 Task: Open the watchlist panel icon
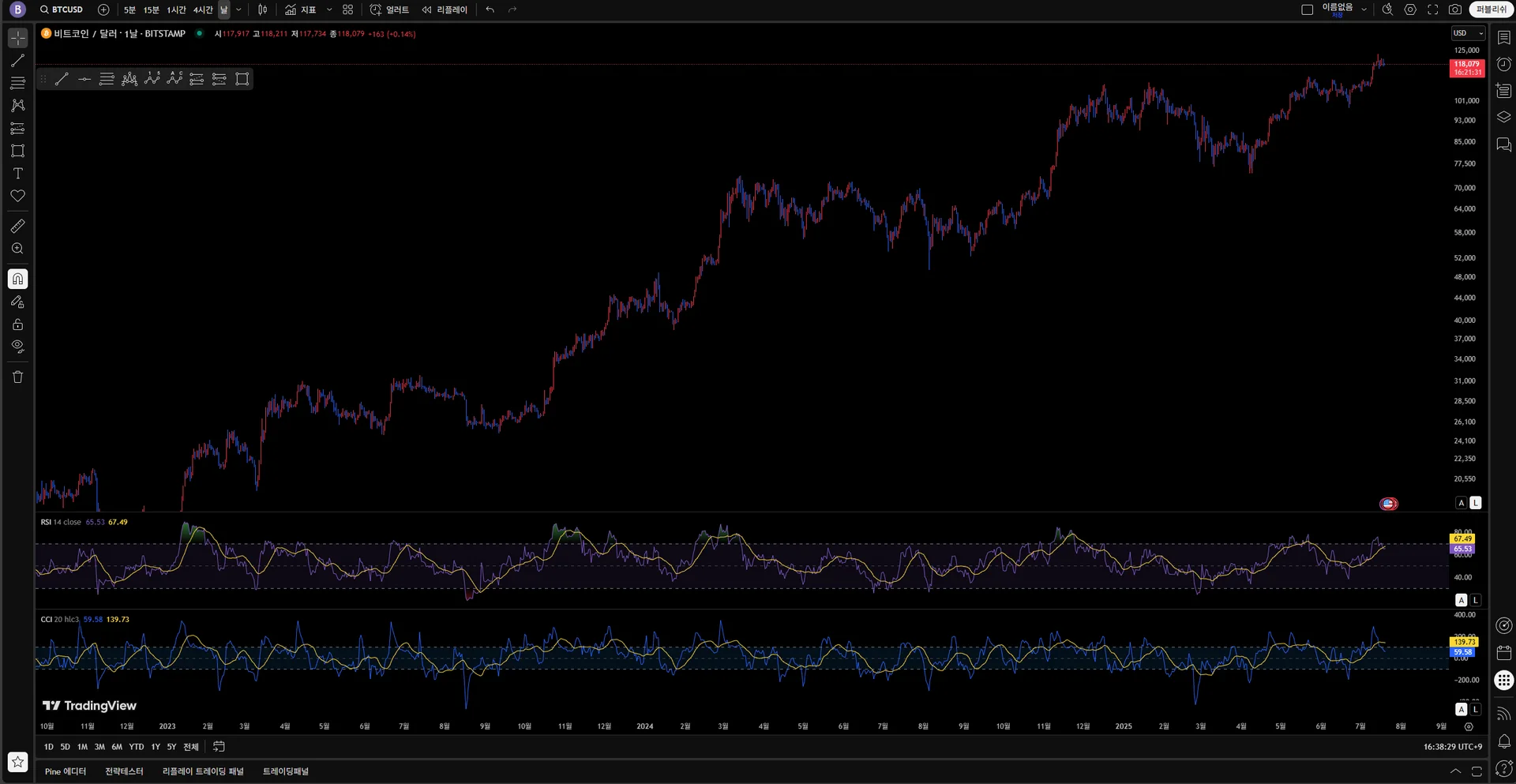(x=1503, y=38)
